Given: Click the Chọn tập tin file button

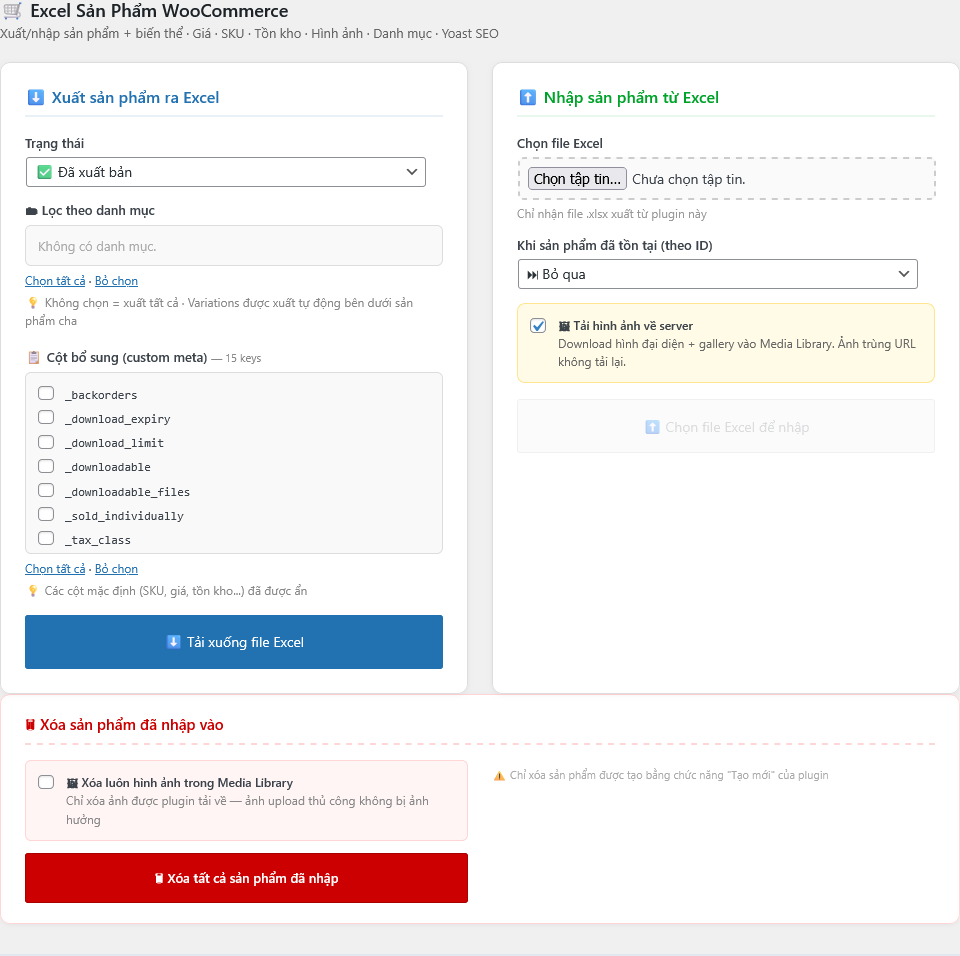Looking at the screenshot, I should 577,179.
